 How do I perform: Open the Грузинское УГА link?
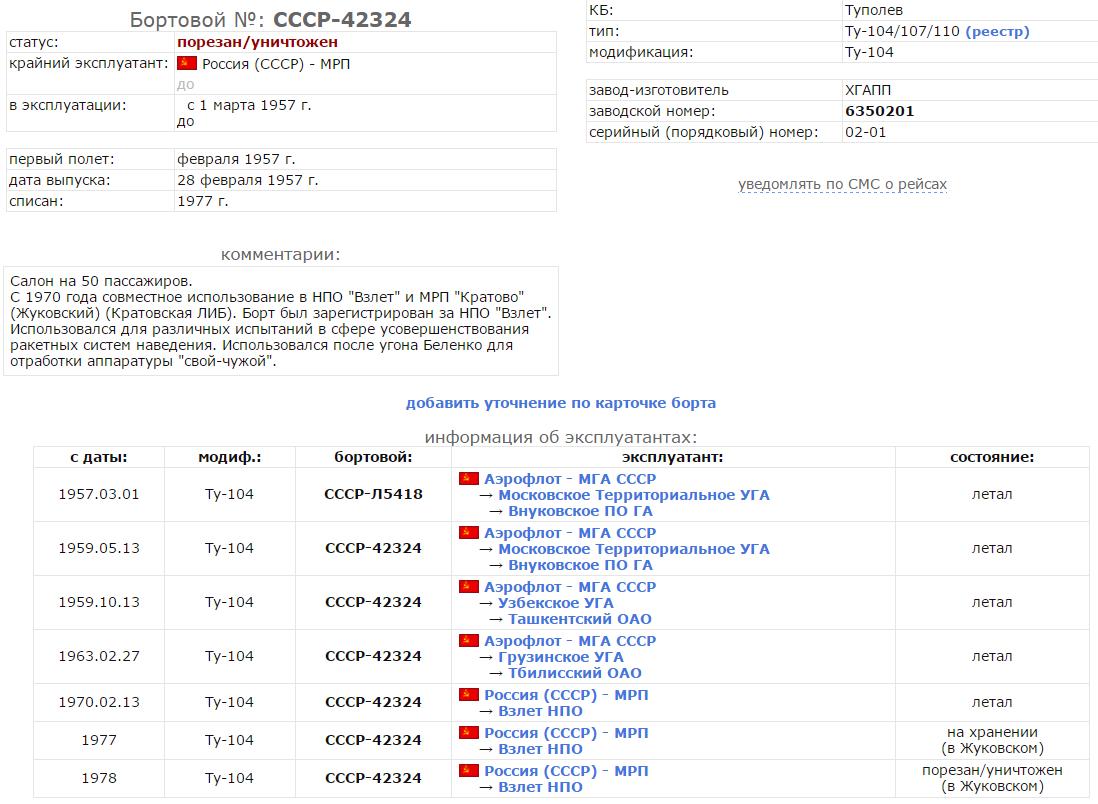[x=560, y=657]
